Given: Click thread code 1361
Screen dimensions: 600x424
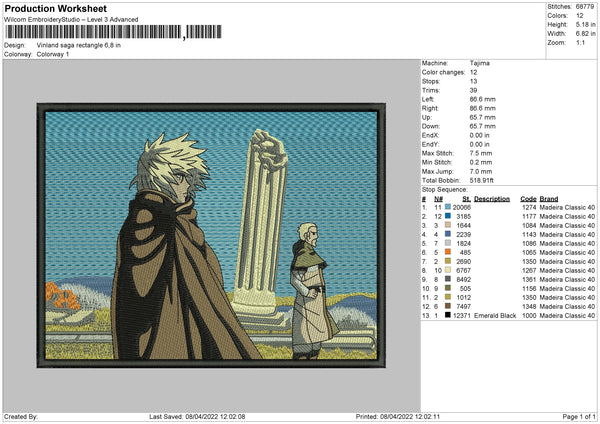Looking at the screenshot, I should coord(529,279).
